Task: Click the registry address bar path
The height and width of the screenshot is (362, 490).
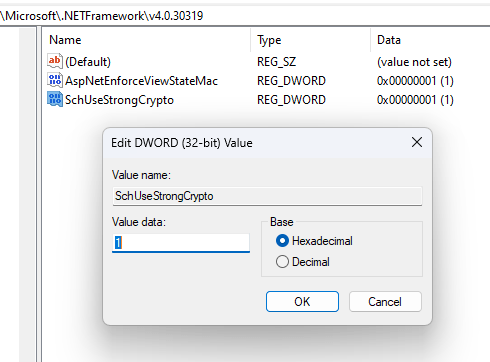Action: [102, 16]
